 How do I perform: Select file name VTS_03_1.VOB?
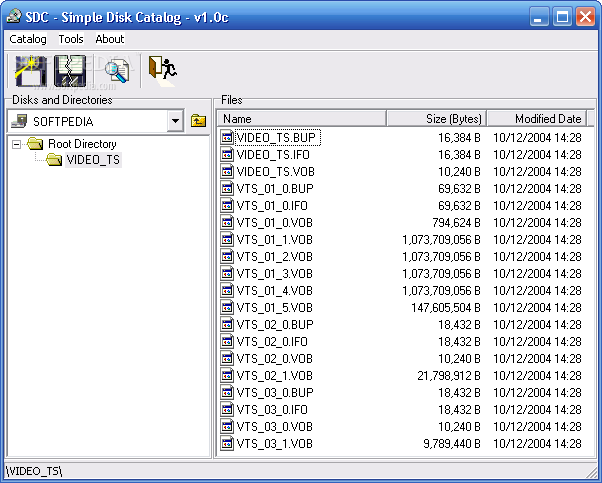(x=275, y=443)
